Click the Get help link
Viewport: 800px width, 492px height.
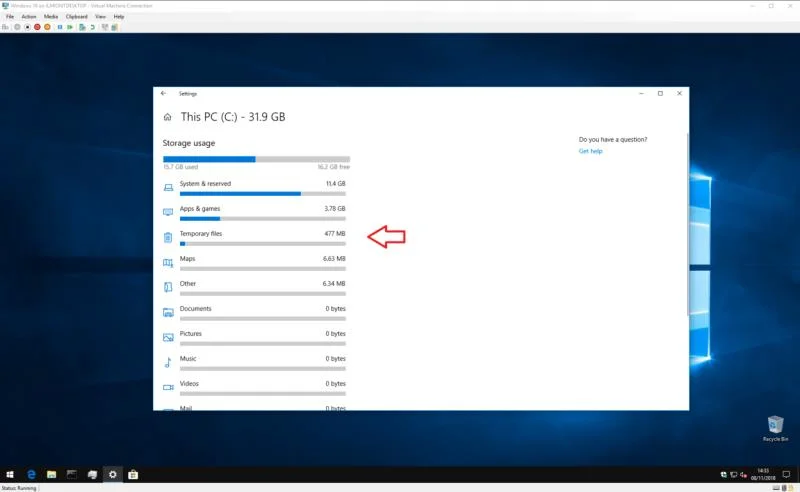point(590,151)
